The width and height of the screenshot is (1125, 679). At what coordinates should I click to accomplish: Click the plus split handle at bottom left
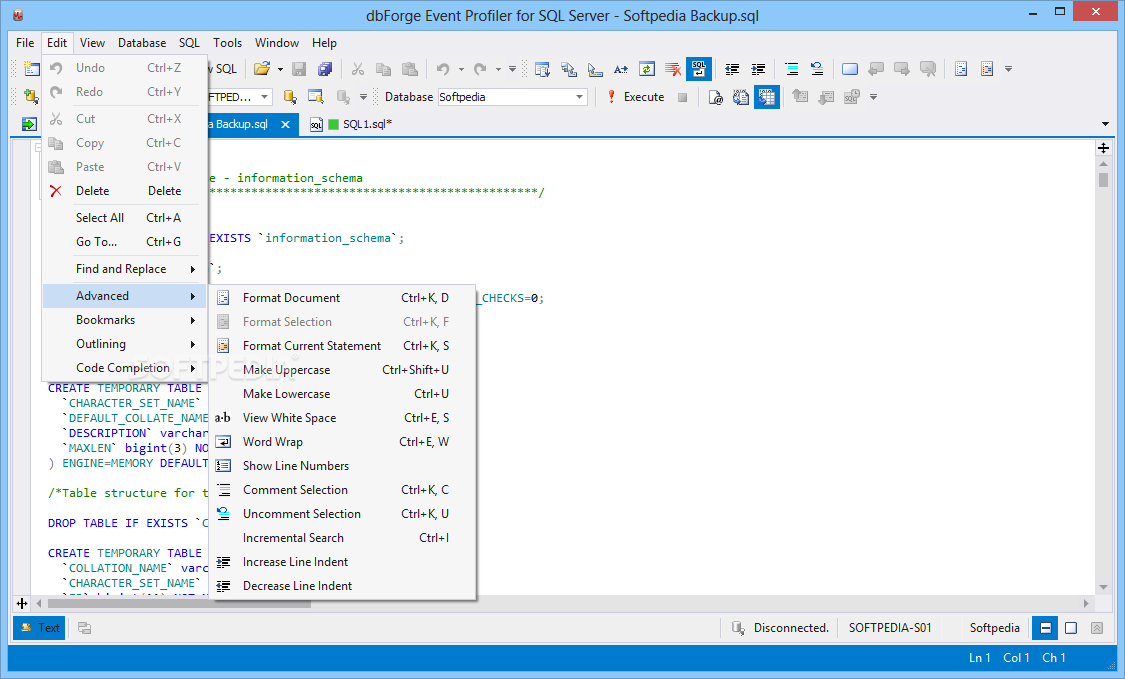coord(22,604)
